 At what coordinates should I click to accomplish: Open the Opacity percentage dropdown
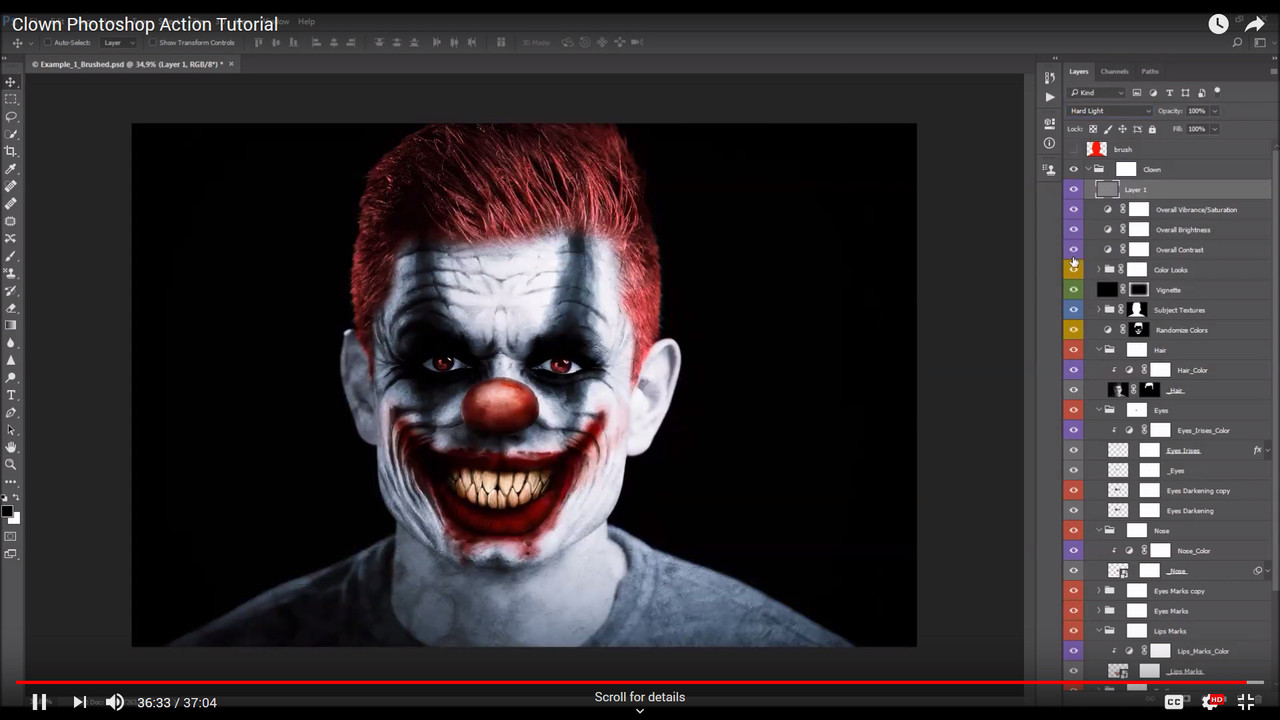pos(1215,111)
